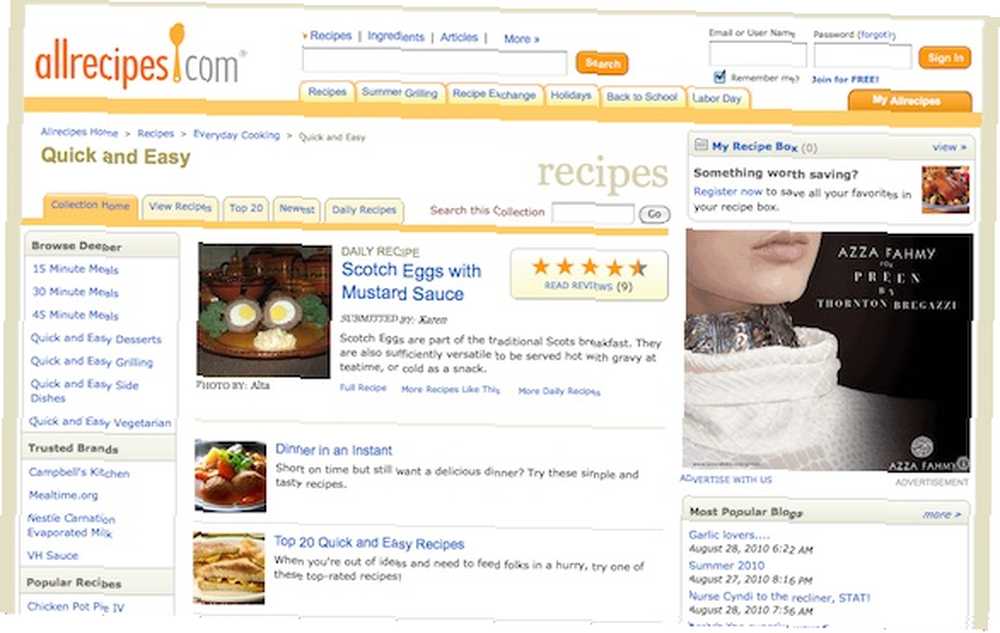The height and width of the screenshot is (633, 1000).
Task: Click the Azza Fahmy advertisement banner
Action: 827,351
